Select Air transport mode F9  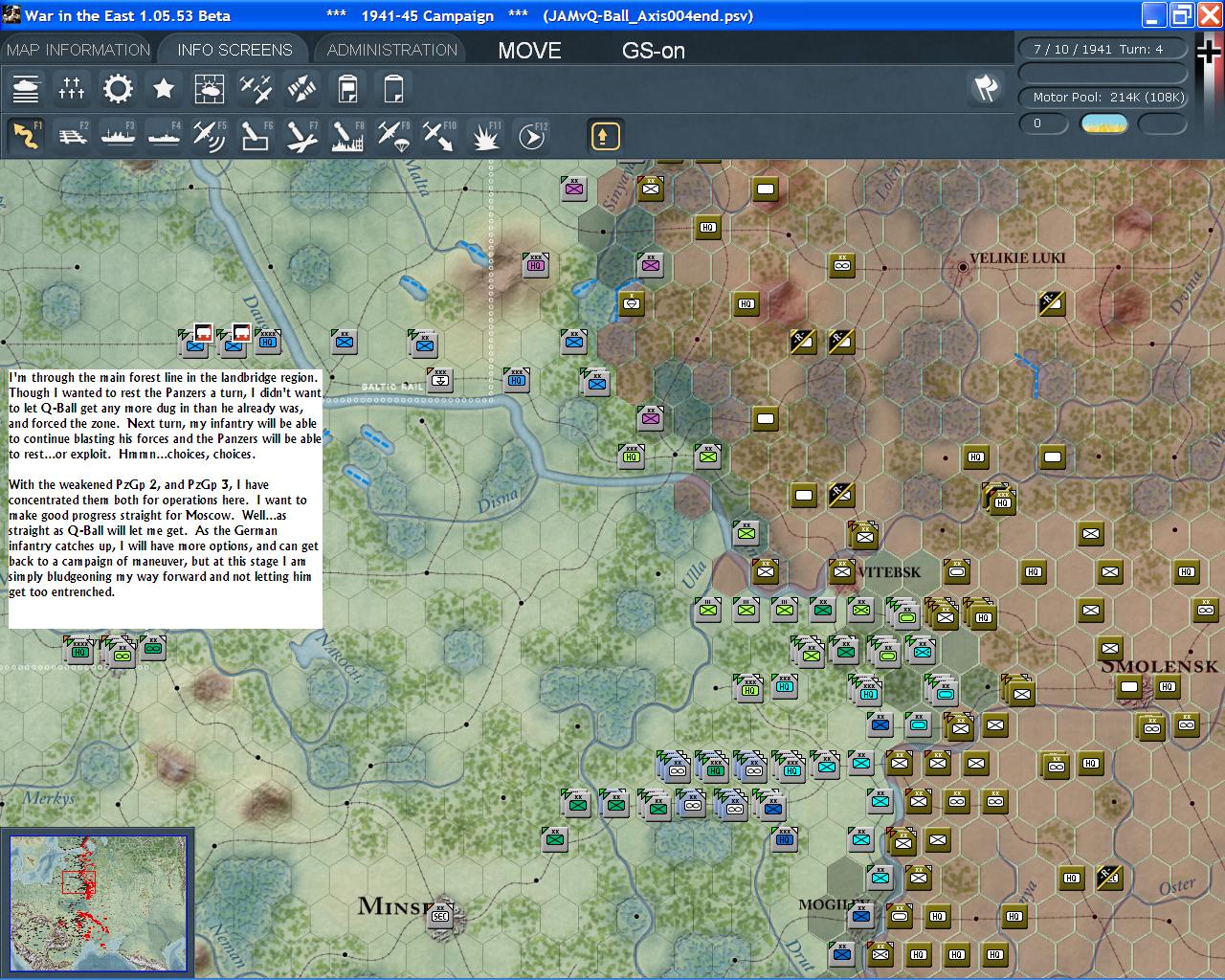click(x=393, y=136)
